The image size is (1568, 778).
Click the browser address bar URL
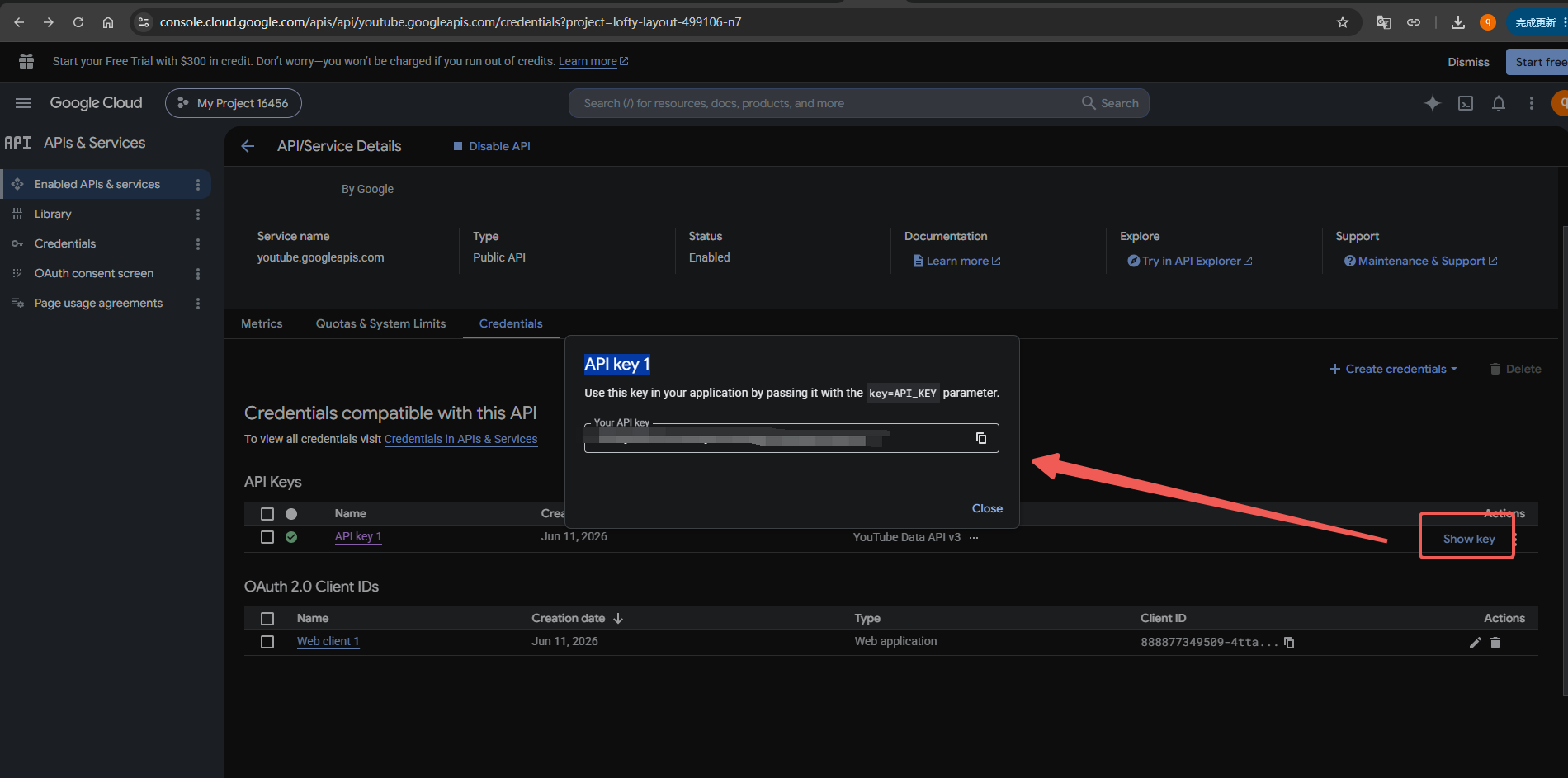pos(451,22)
